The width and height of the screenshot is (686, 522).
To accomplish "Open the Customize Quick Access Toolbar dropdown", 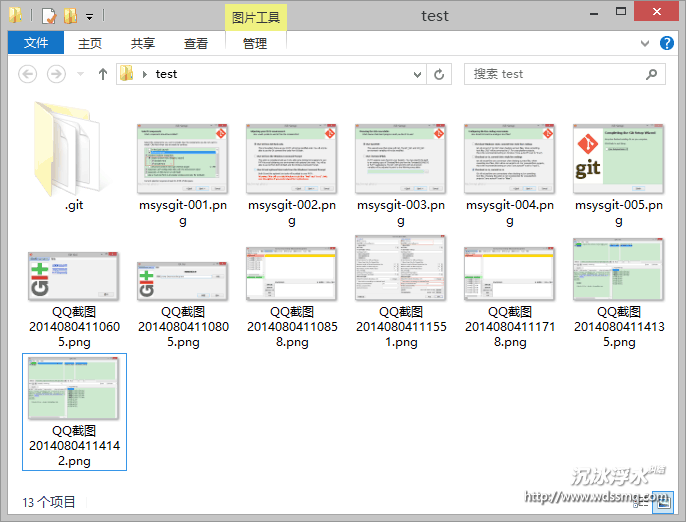I will click(89, 17).
